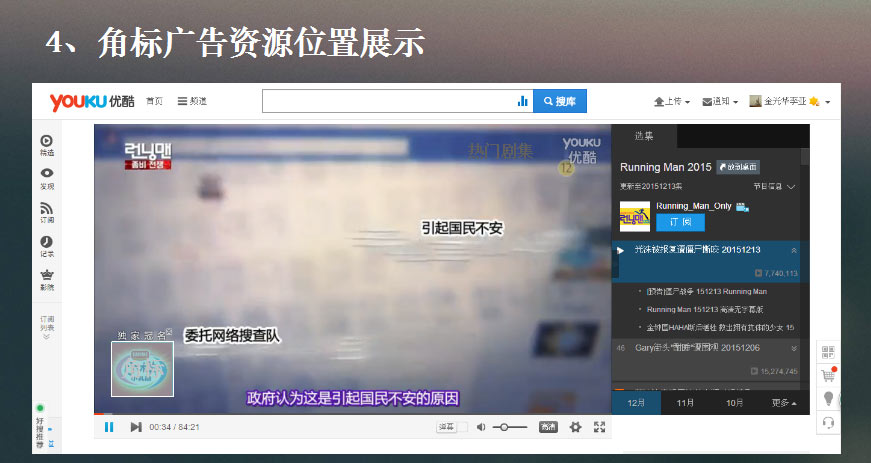Image resolution: width=871 pixels, height=463 pixels.
Task: Change the 高清 video quality
Action: pos(548,427)
